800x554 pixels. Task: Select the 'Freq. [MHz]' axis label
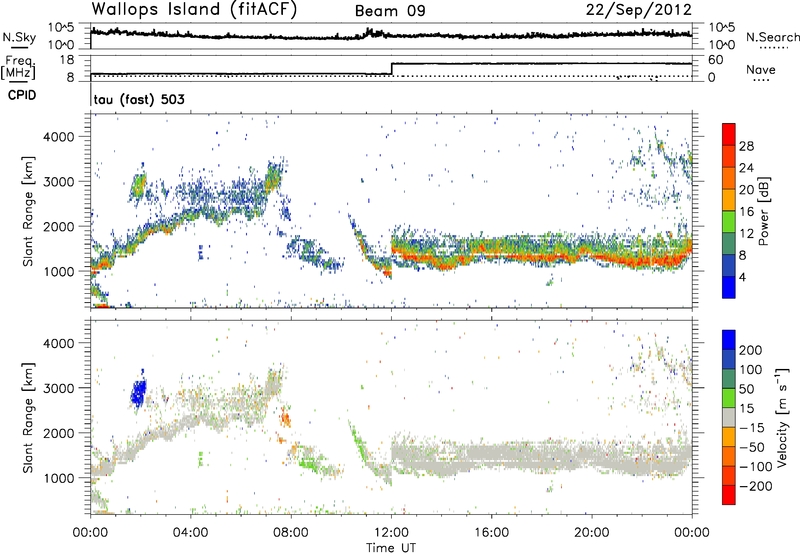(x=18, y=68)
